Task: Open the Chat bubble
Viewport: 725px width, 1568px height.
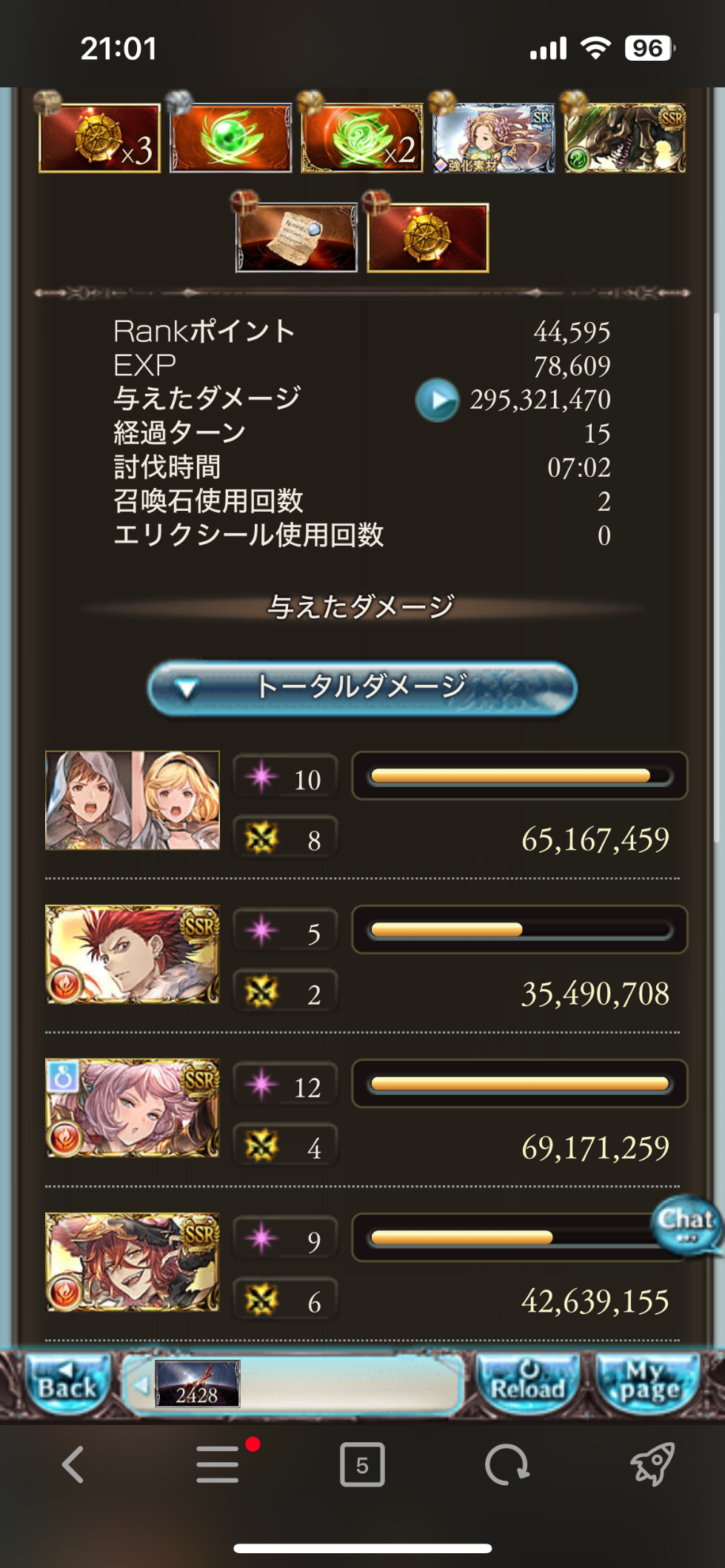Action: click(x=686, y=1225)
